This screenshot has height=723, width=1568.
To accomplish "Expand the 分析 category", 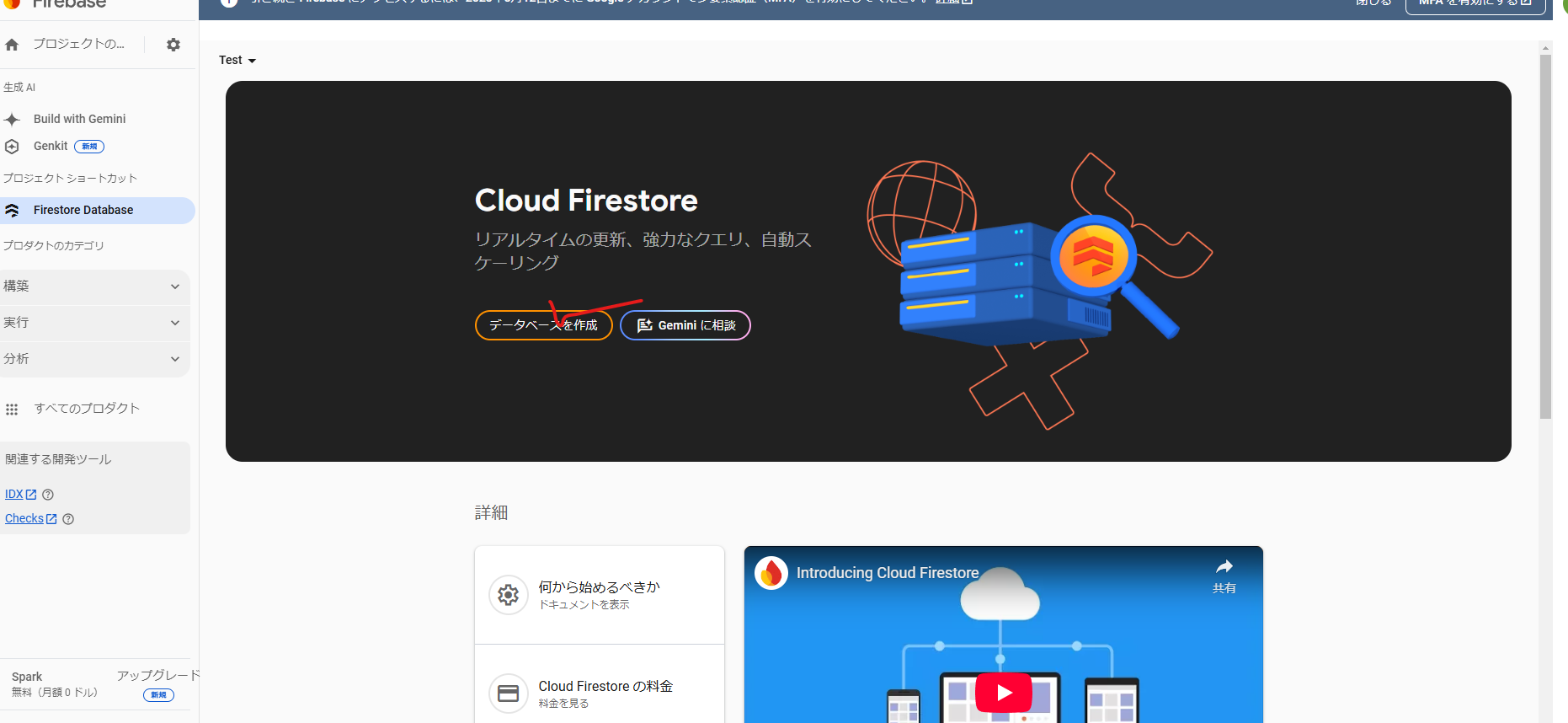I will click(94, 359).
